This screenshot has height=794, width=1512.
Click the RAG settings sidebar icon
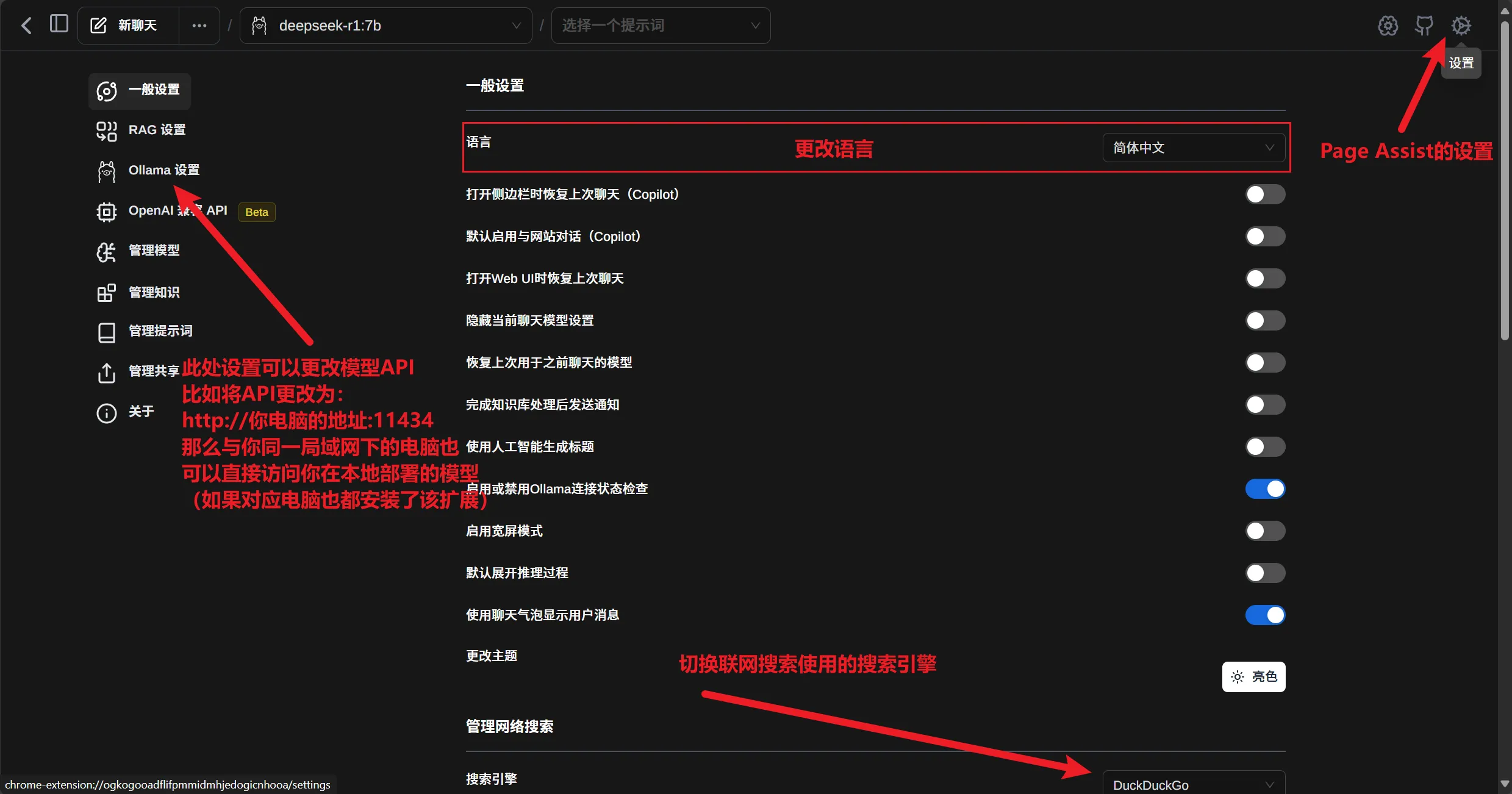(x=107, y=131)
